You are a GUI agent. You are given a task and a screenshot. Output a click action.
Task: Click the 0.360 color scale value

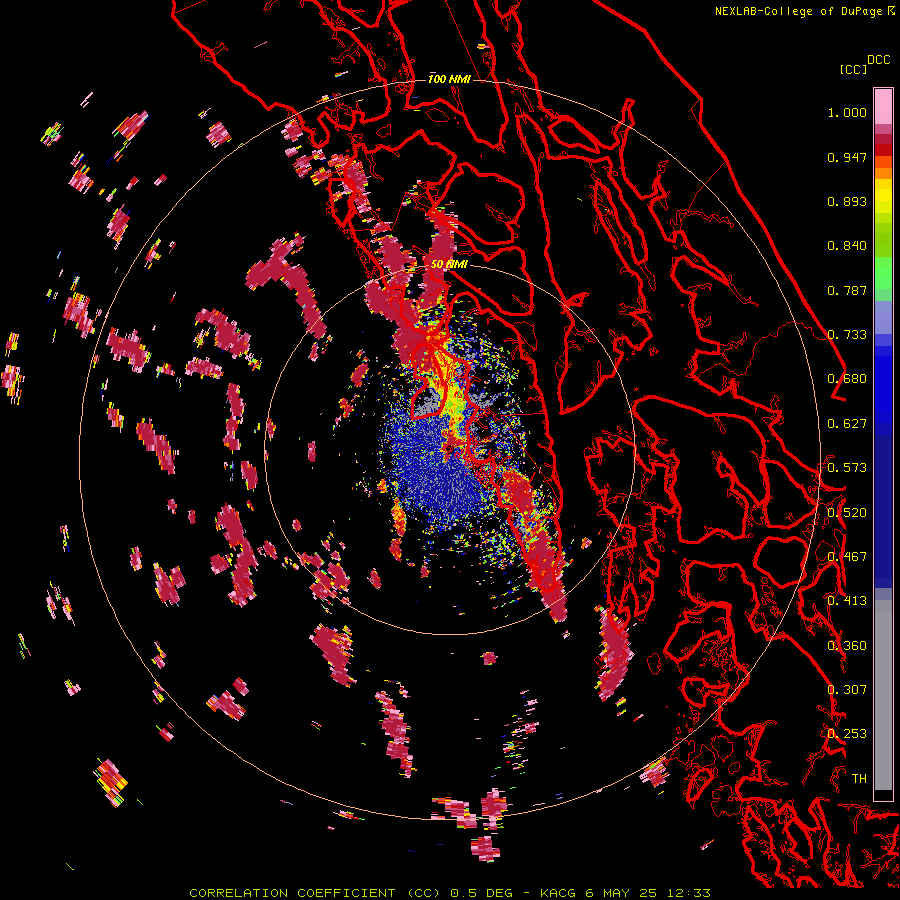[x=847, y=646]
